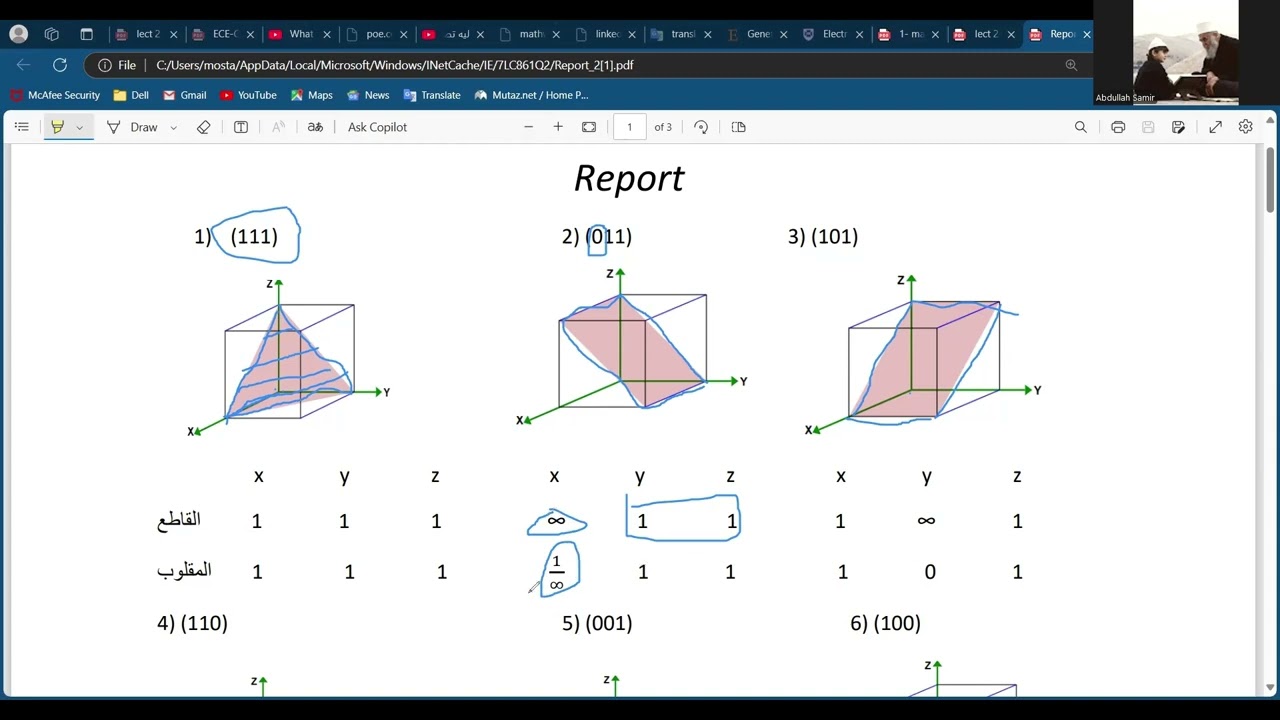This screenshot has width=1280, height=720.
Task: Zoom in on the PDF
Action: [x=558, y=127]
